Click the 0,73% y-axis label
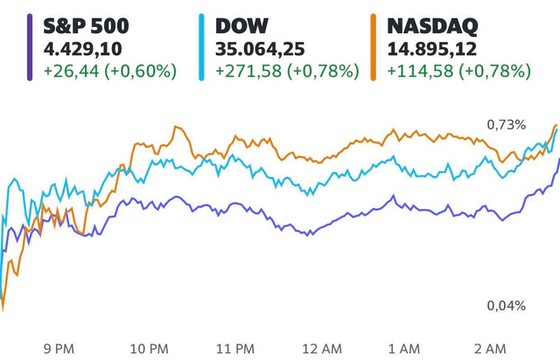 (506, 125)
